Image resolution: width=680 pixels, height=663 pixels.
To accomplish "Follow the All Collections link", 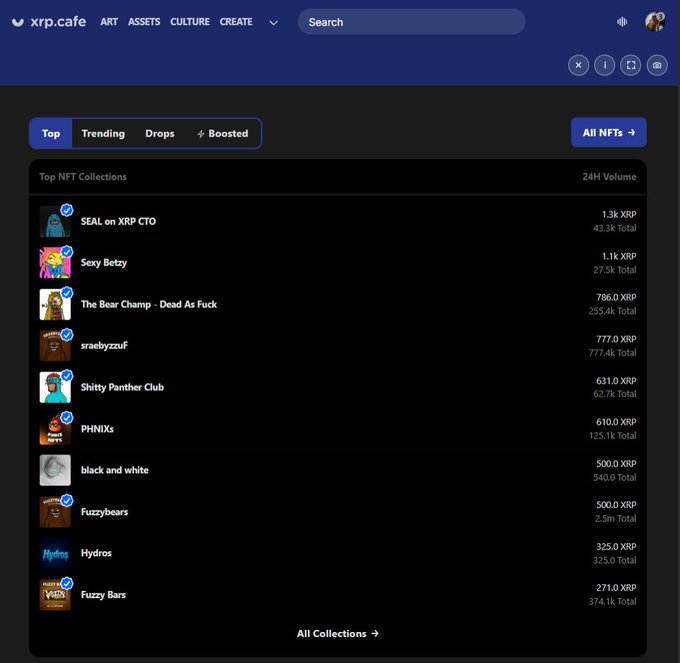I will [338, 634].
